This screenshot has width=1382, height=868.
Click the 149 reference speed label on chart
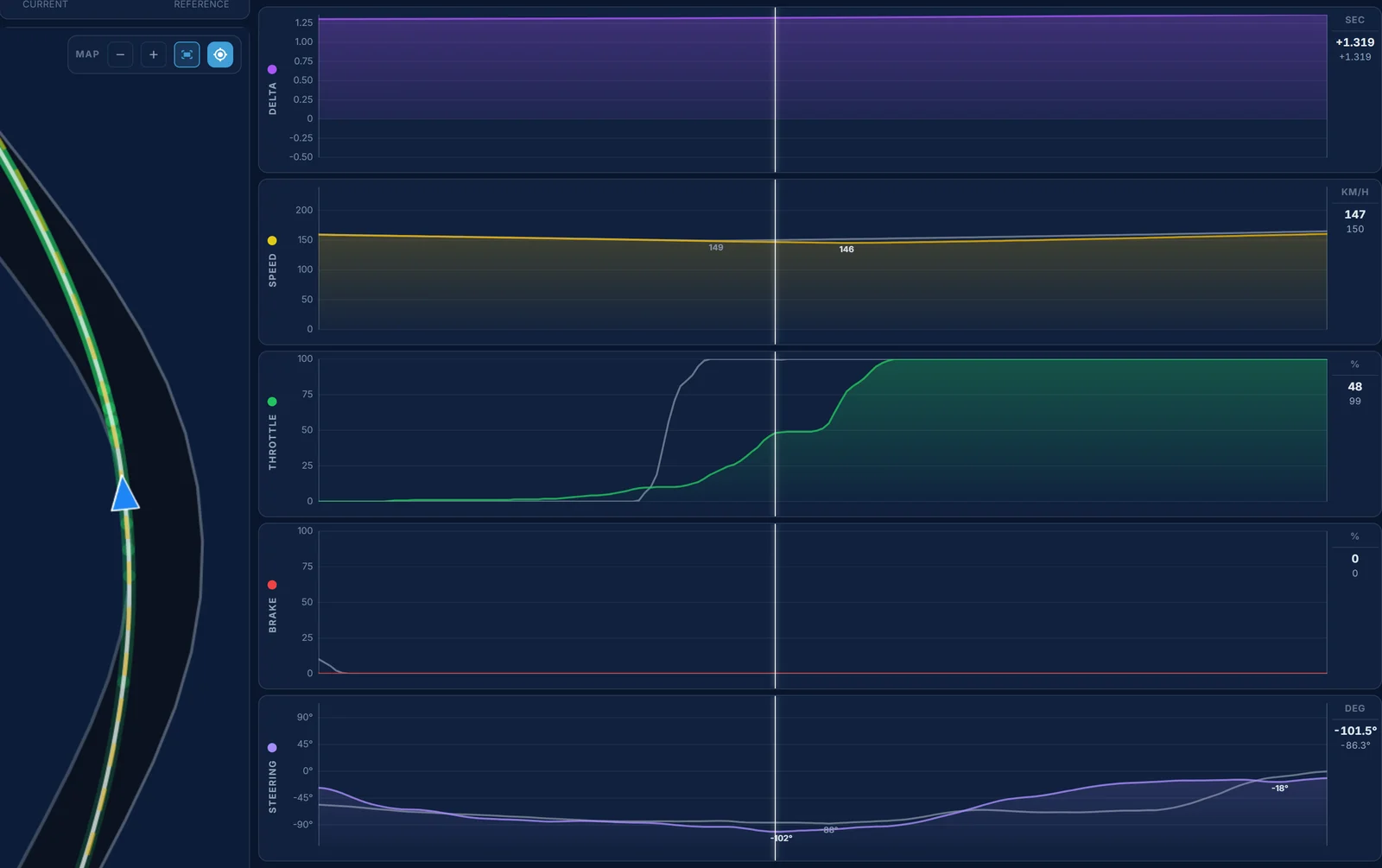click(x=716, y=247)
